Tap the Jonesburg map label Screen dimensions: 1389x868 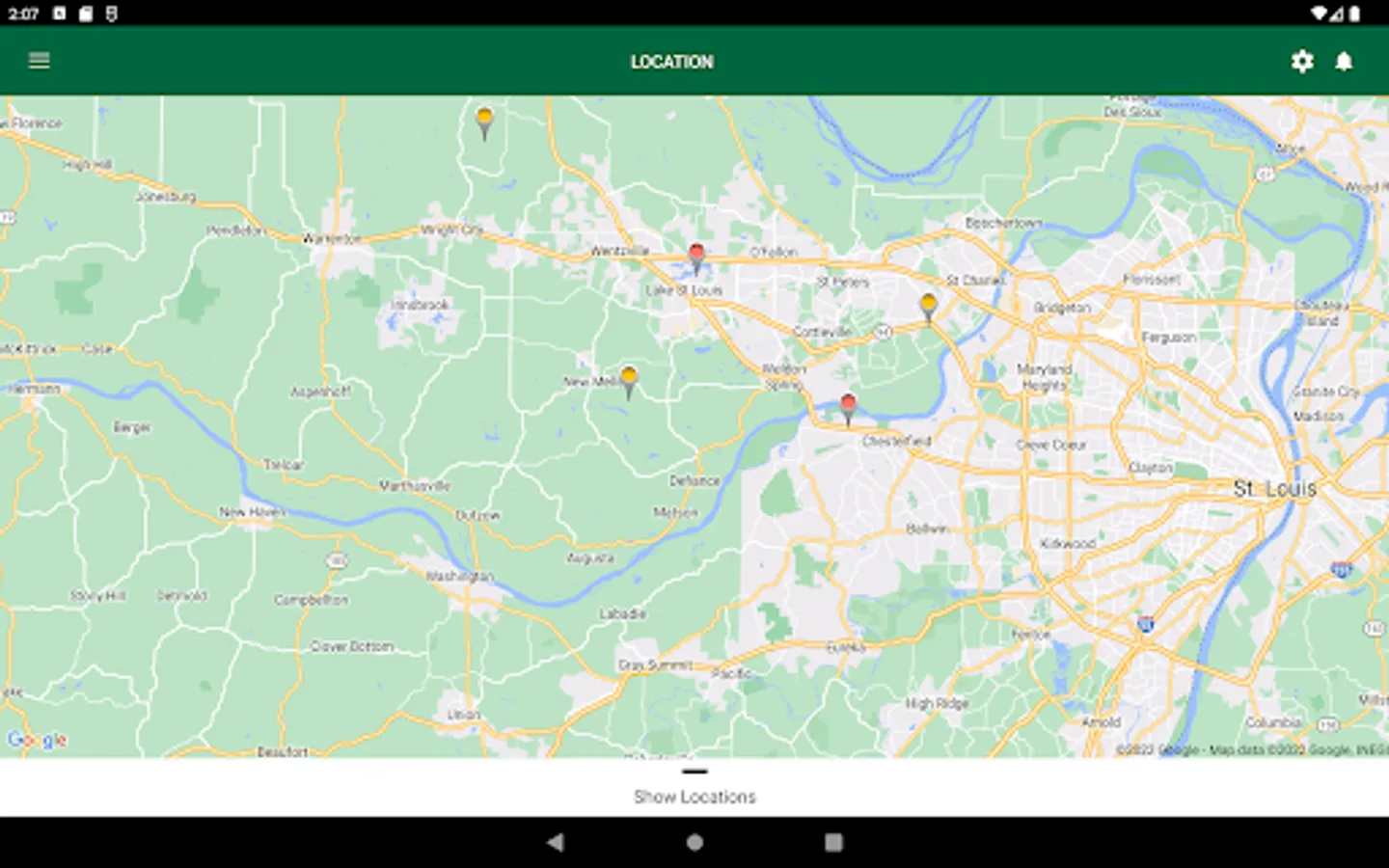pyautogui.click(x=165, y=196)
